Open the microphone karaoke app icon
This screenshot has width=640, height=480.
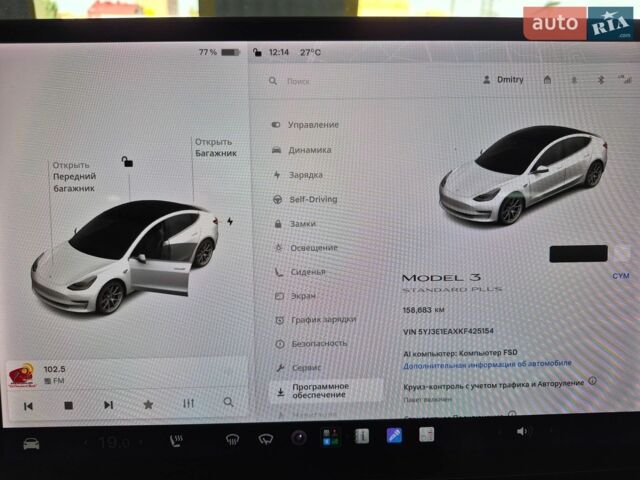[x=394, y=435]
